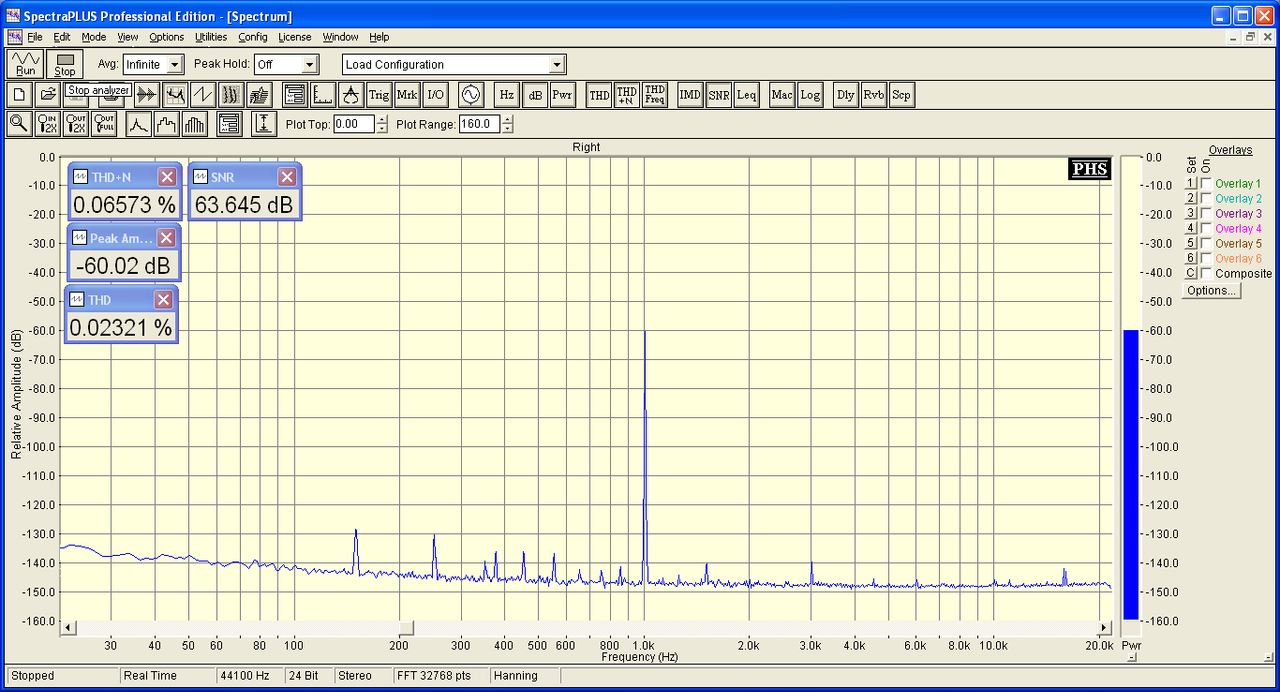
Task: Toggle the Pwr total power utility
Action: (563, 95)
